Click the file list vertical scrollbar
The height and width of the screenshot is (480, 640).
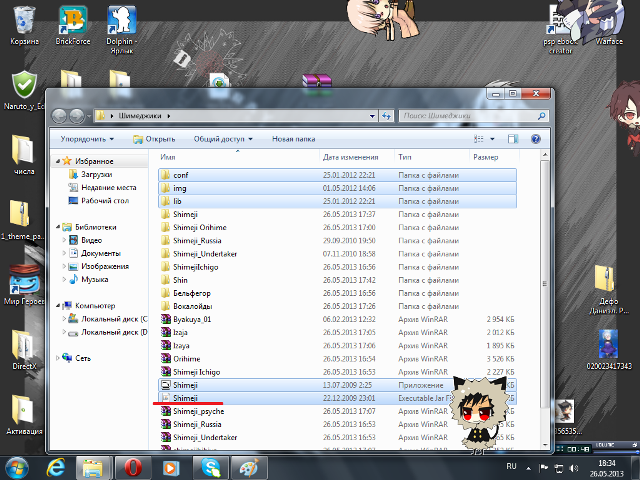tap(542, 300)
